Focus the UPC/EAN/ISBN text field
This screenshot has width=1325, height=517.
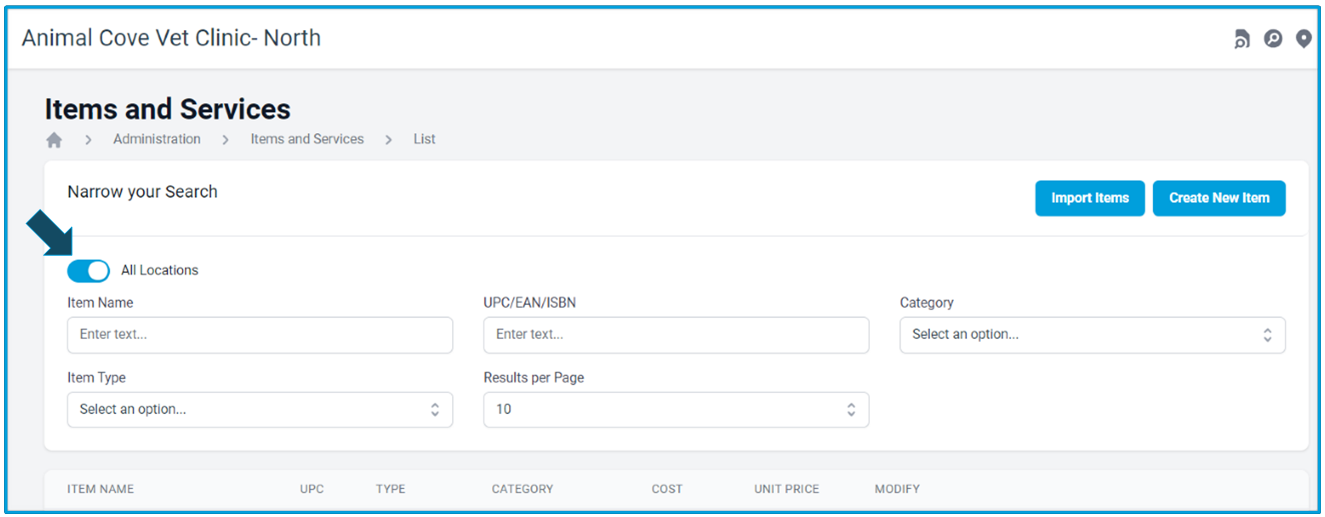[x=676, y=335]
